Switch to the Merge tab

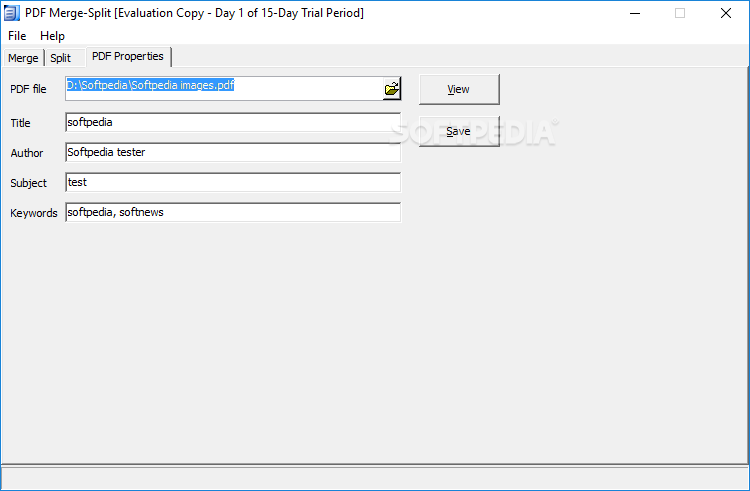click(x=23, y=58)
